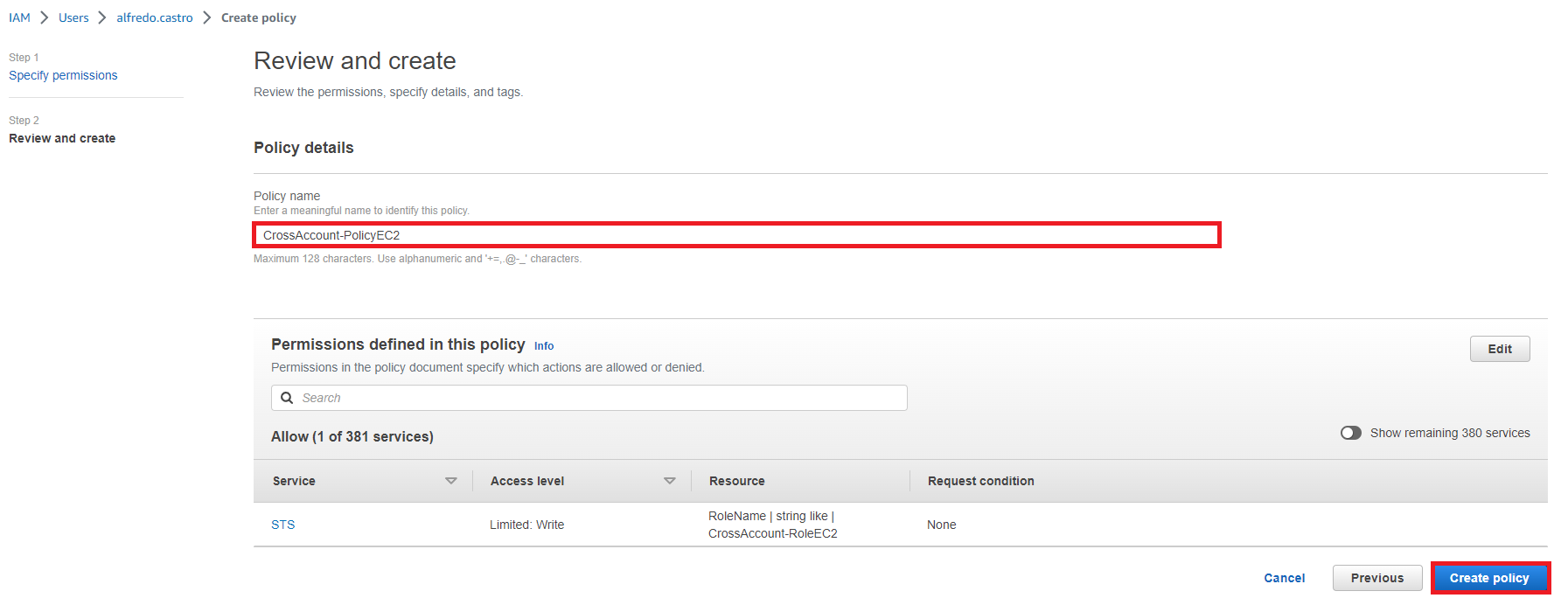Sort by the Service column arrow
Viewport: 1568px width, 605px height.
tap(451, 481)
